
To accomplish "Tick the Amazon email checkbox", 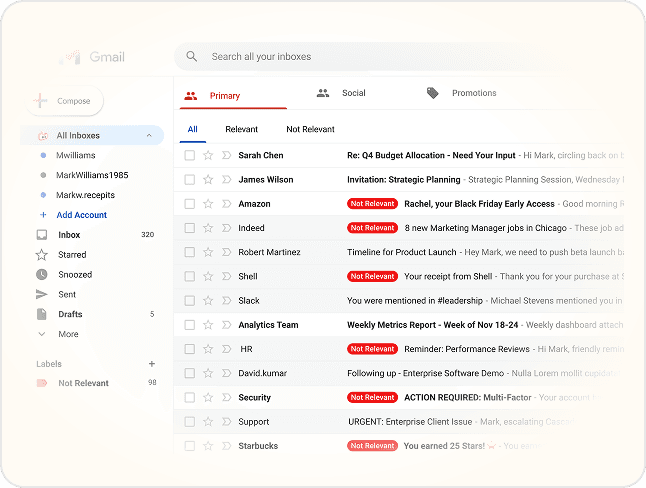I will [190, 204].
